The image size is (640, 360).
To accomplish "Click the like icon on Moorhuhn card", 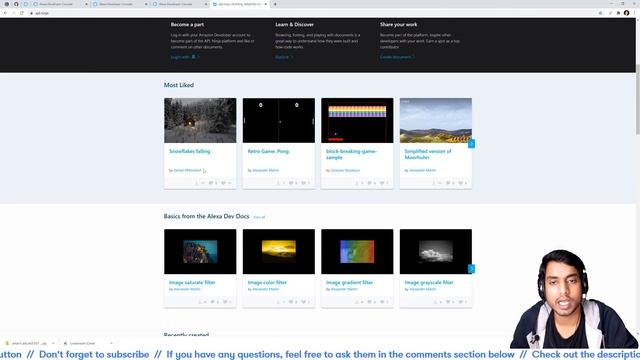I will (460, 183).
